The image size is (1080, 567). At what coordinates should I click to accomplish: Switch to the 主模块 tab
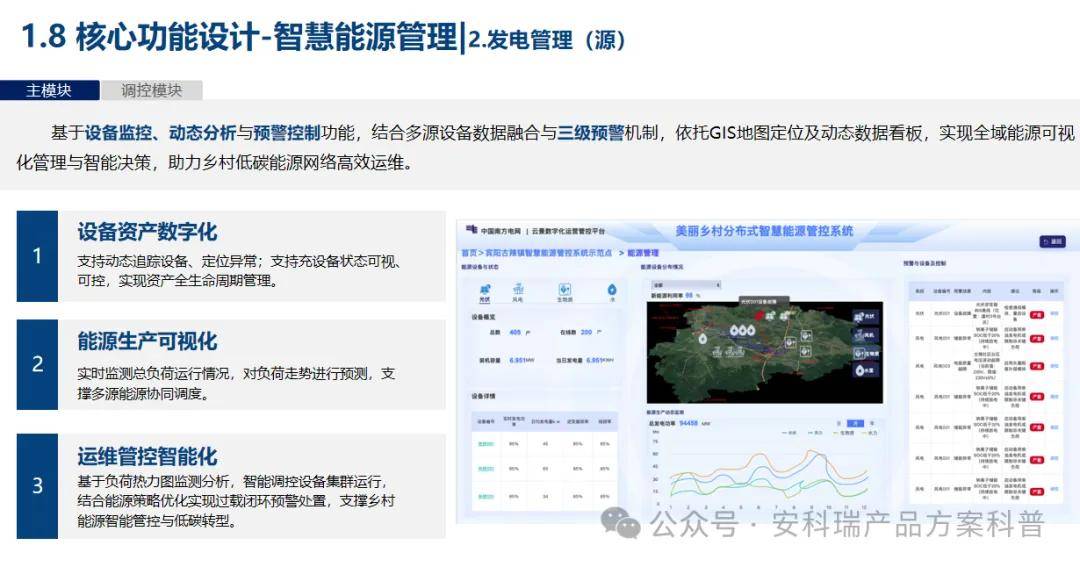click(x=49, y=90)
